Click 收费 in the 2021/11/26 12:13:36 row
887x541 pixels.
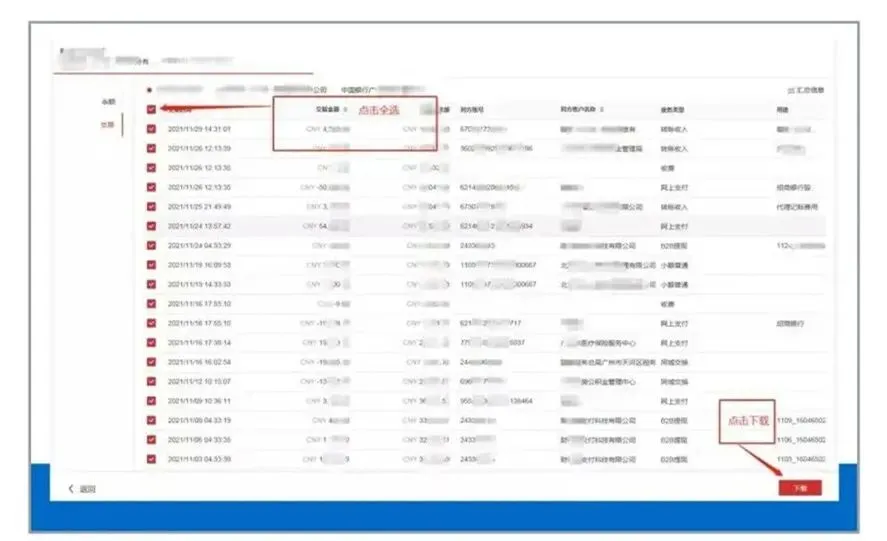(668, 168)
